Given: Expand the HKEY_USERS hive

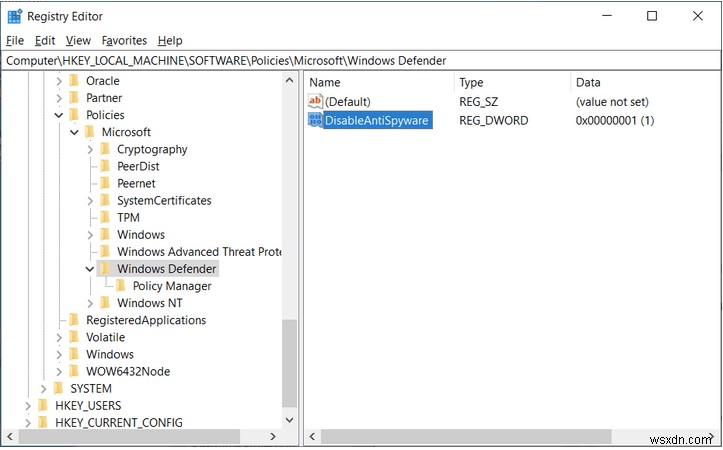Looking at the screenshot, I should [x=28, y=405].
